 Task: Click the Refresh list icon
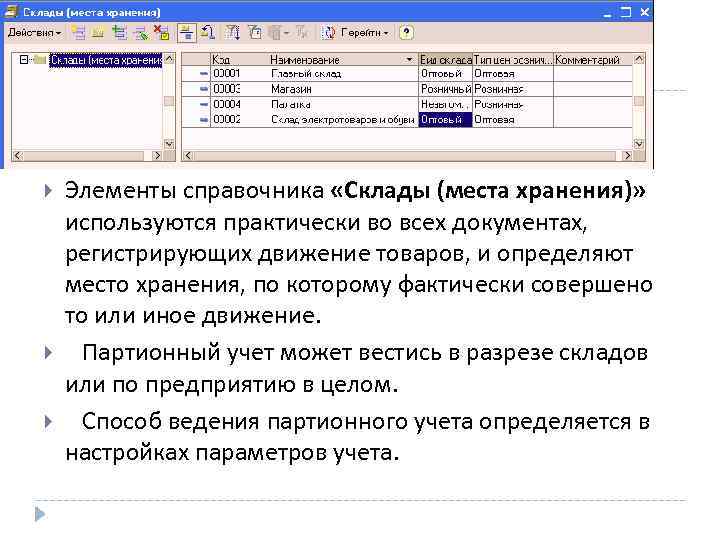click(x=329, y=33)
